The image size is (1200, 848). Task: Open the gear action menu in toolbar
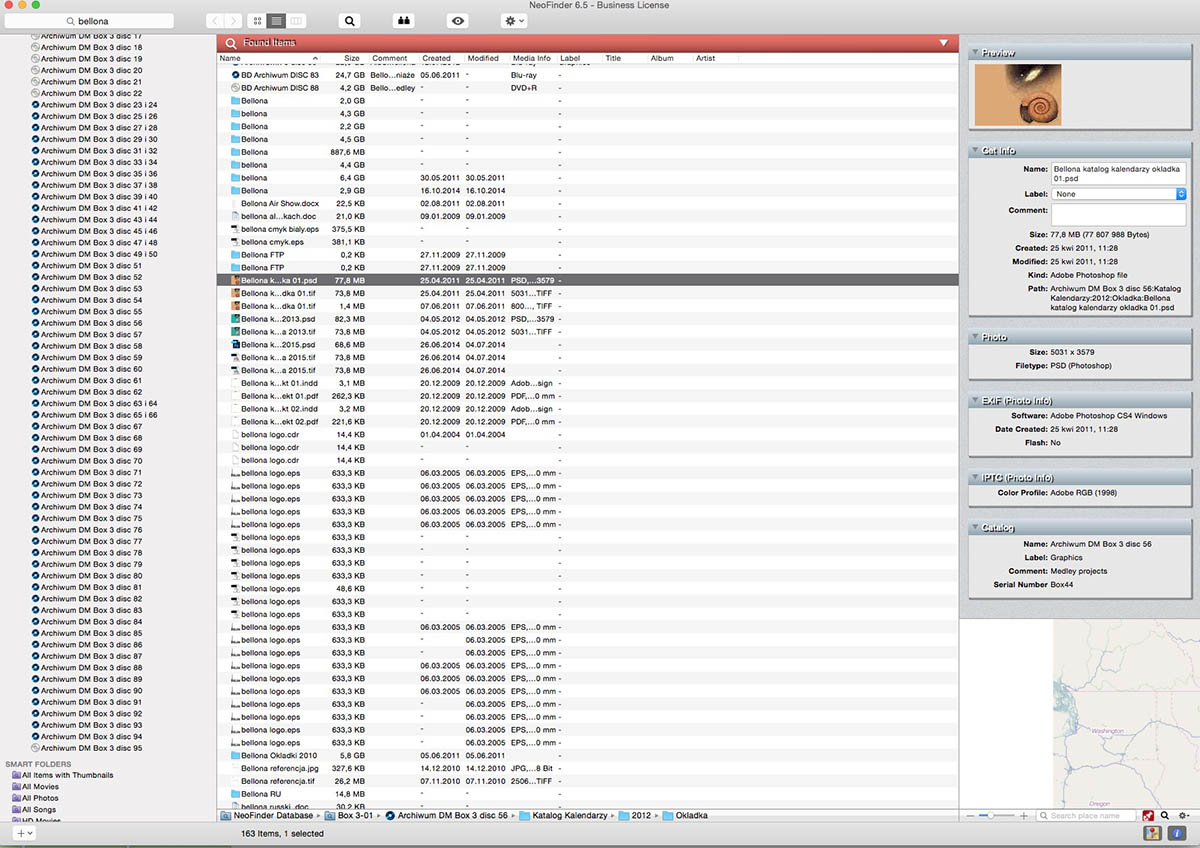pos(514,20)
